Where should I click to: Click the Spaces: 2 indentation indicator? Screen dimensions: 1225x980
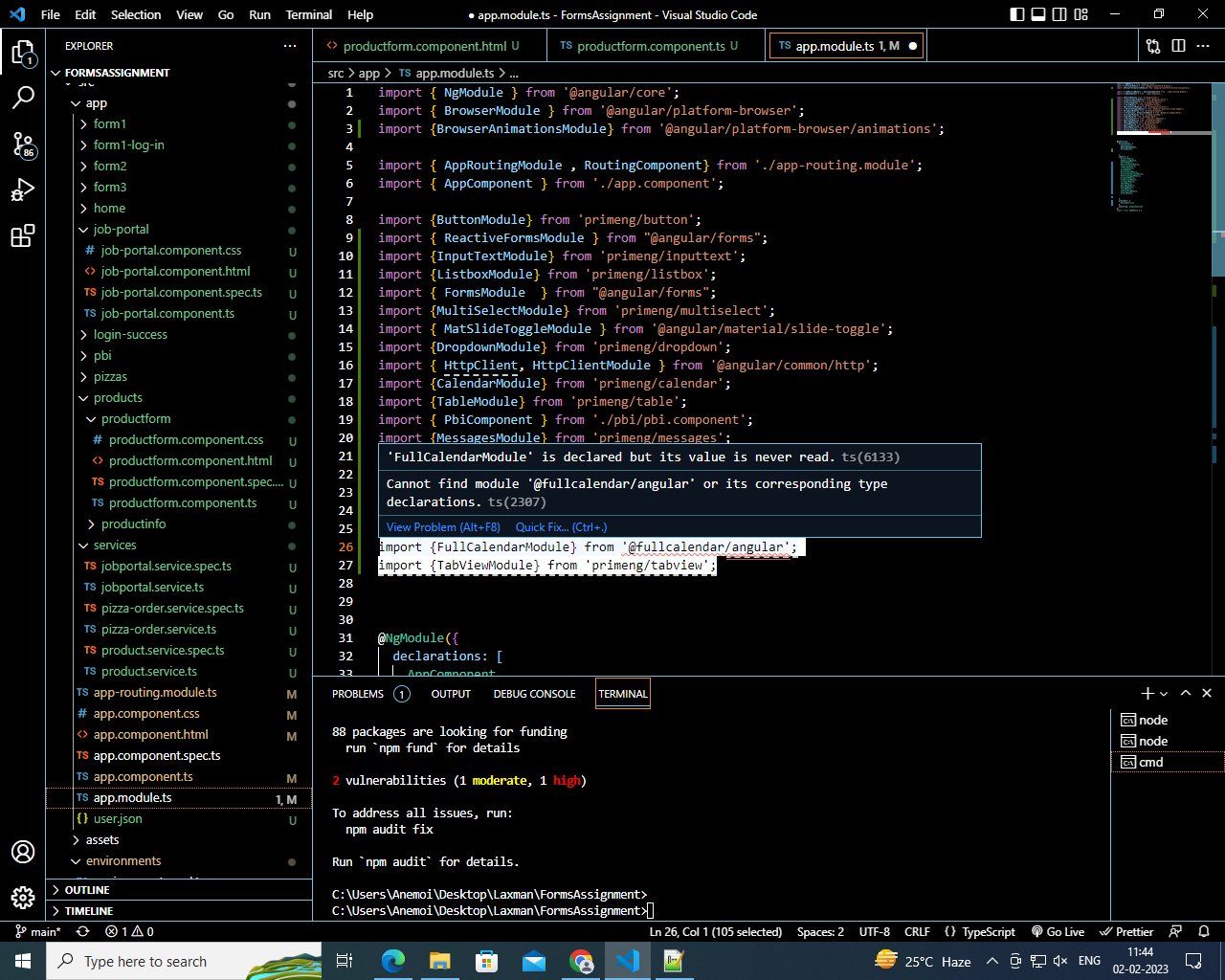[x=821, y=931]
